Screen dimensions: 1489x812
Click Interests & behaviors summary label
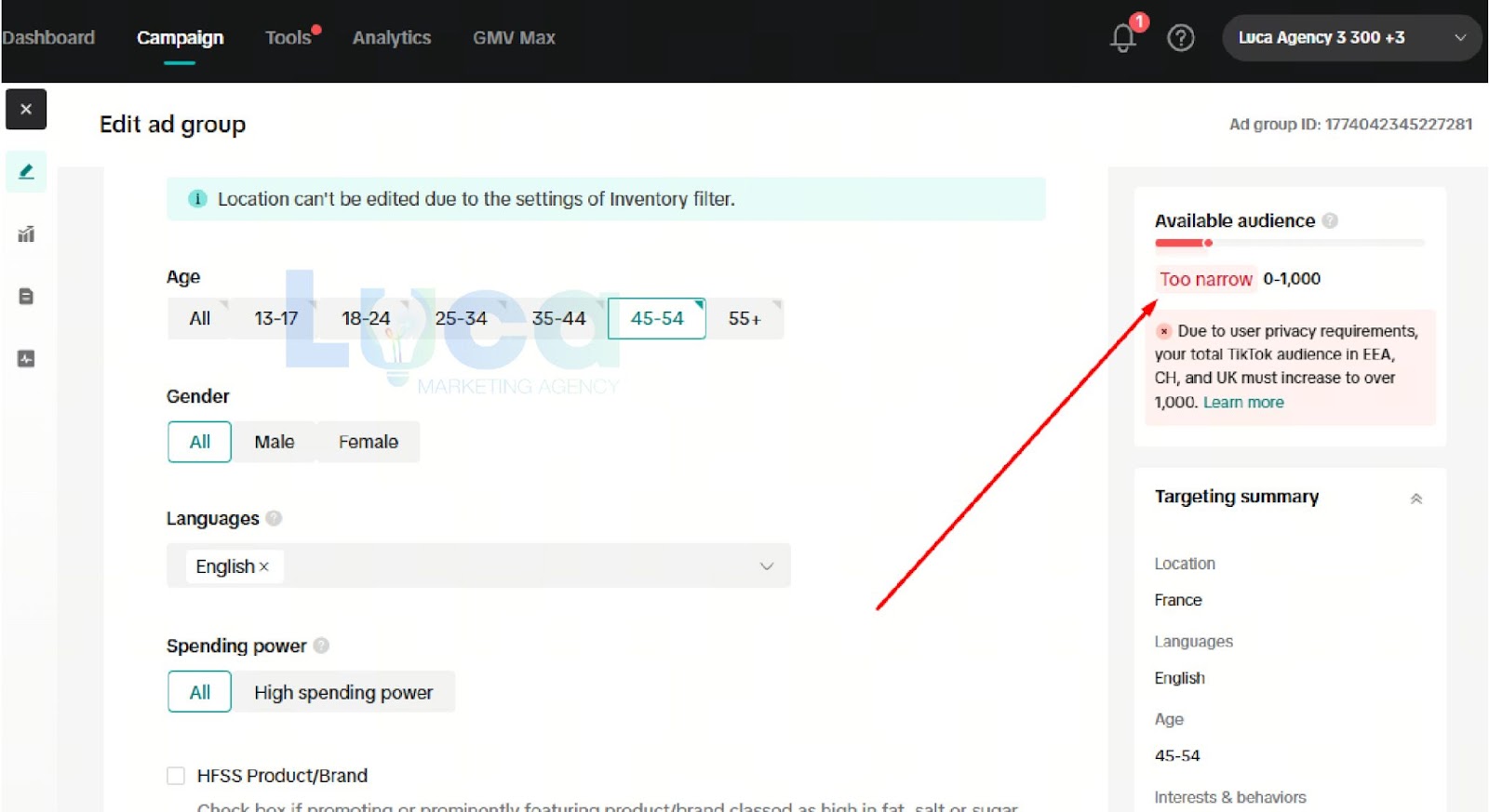[x=1230, y=797]
